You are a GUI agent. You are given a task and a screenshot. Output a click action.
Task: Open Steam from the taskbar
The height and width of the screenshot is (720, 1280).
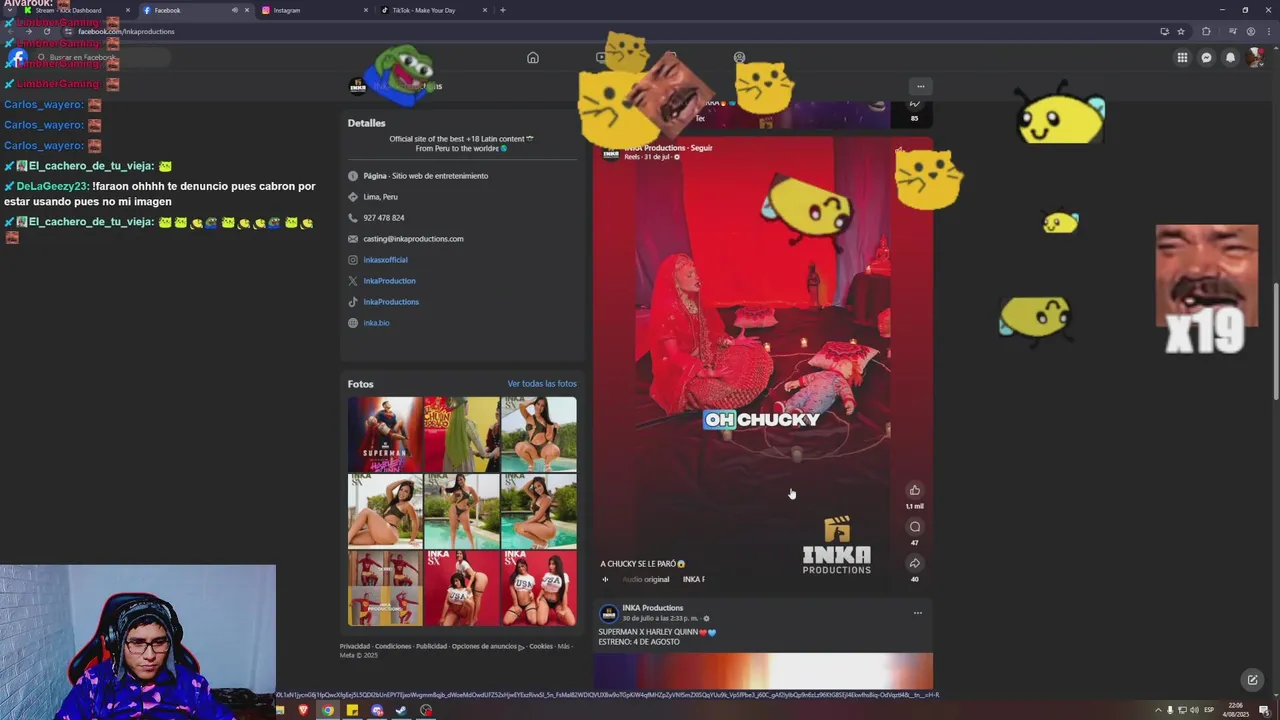[401, 710]
